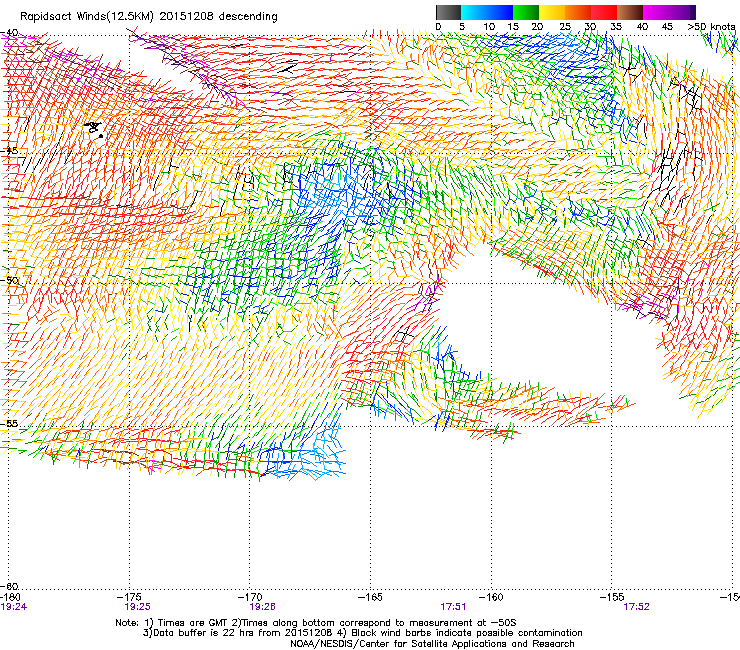Screen dimensions: 740x650
Task: Click the "25" legend scale label
Action: coord(565,27)
